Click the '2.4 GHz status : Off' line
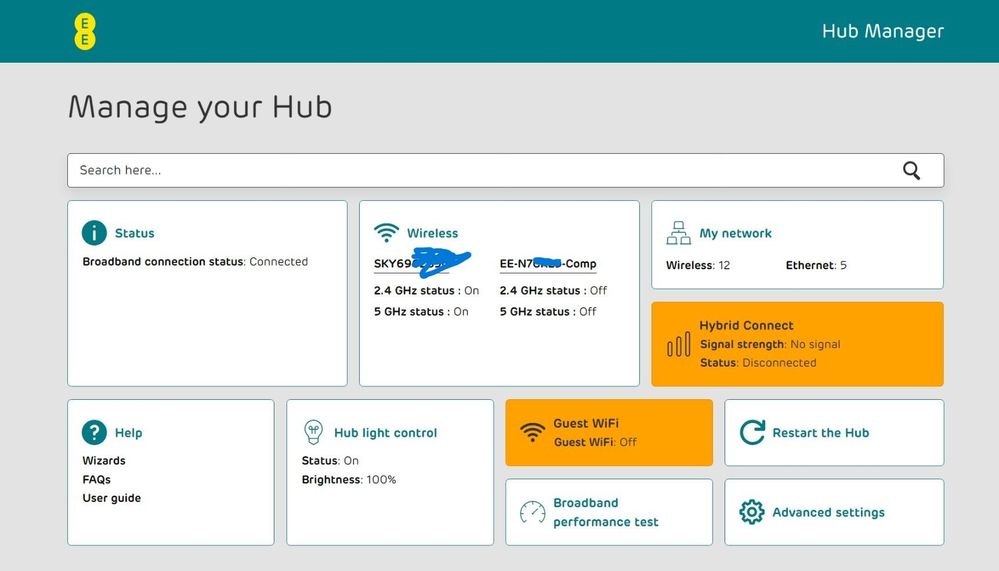Screen dimensions: 999x571 click(x=553, y=291)
